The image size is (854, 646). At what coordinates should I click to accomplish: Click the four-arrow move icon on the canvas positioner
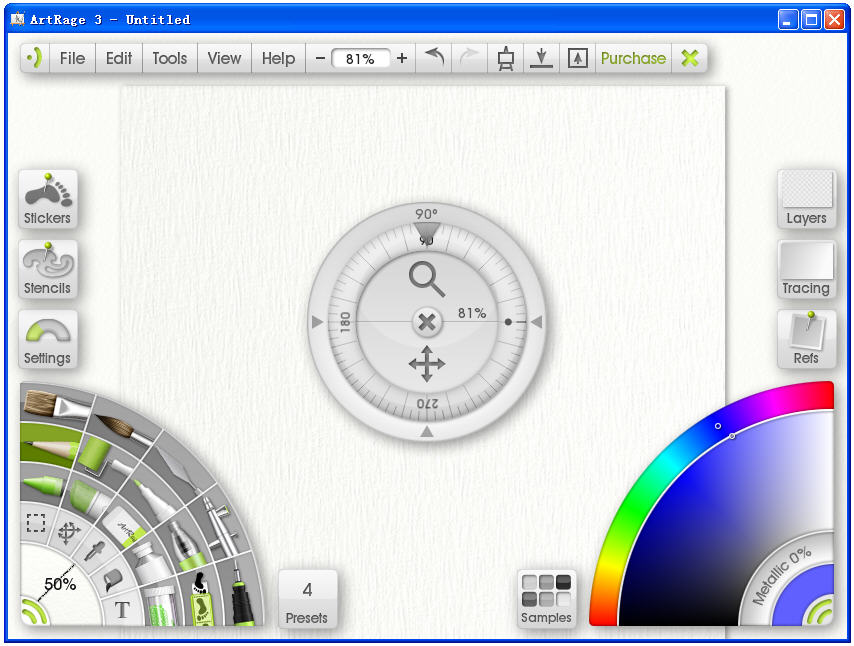pos(426,363)
